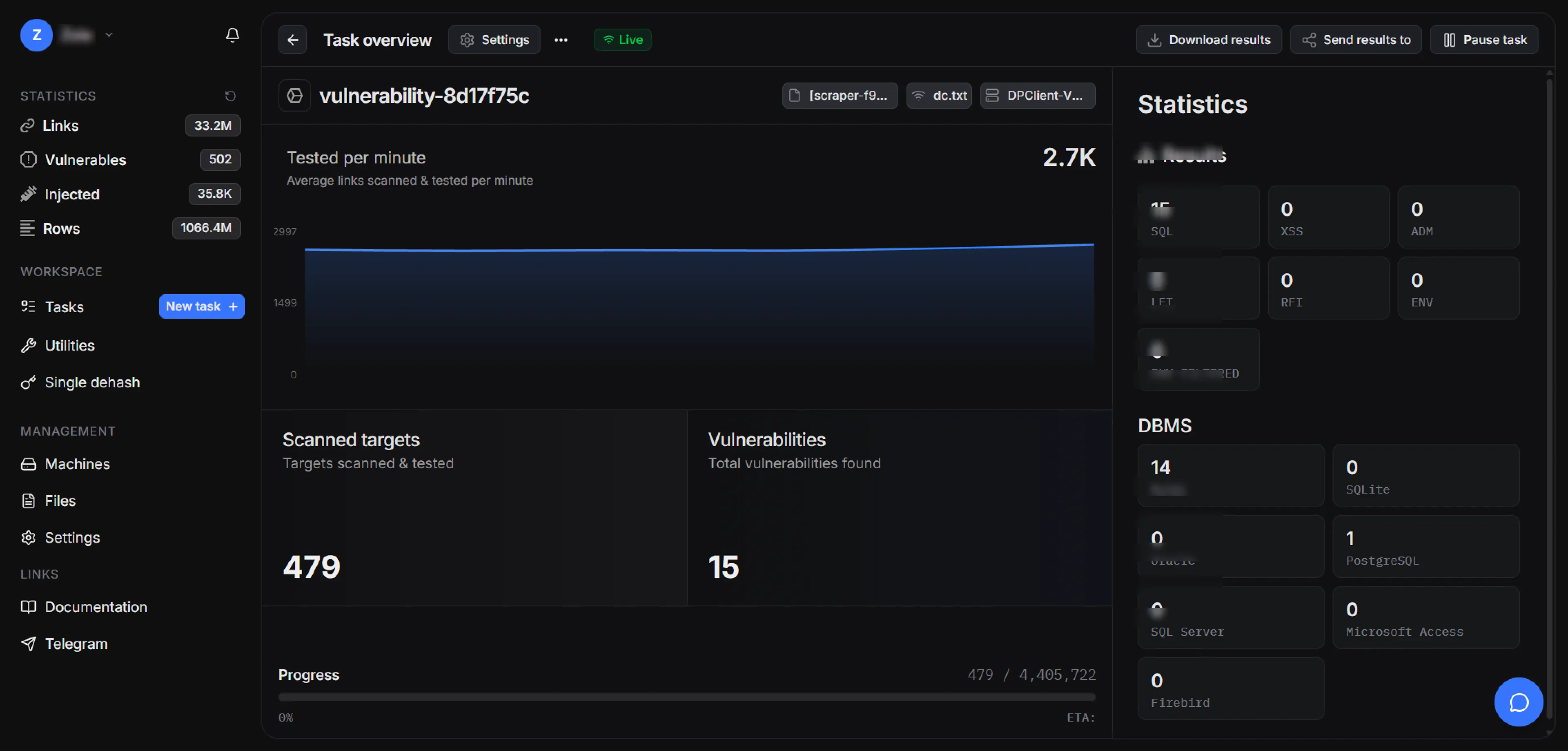Select the dc.txt file tag
The height and width of the screenshot is (751, 1568).
939,95
